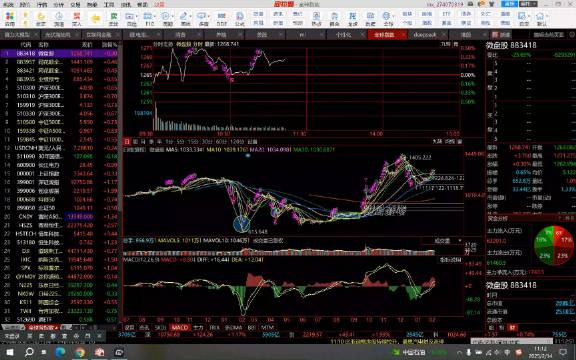Select the 日 daily K-line period
The width and height of the screenshot is (576, 360).
[127, 141]
